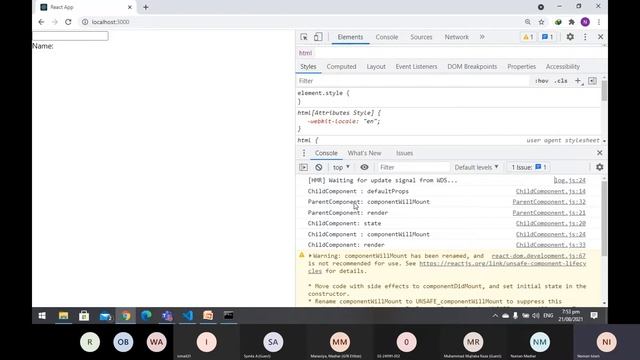Open the Layout sub-tab
This screenshot has height=360, width=640.
point(376,67)
